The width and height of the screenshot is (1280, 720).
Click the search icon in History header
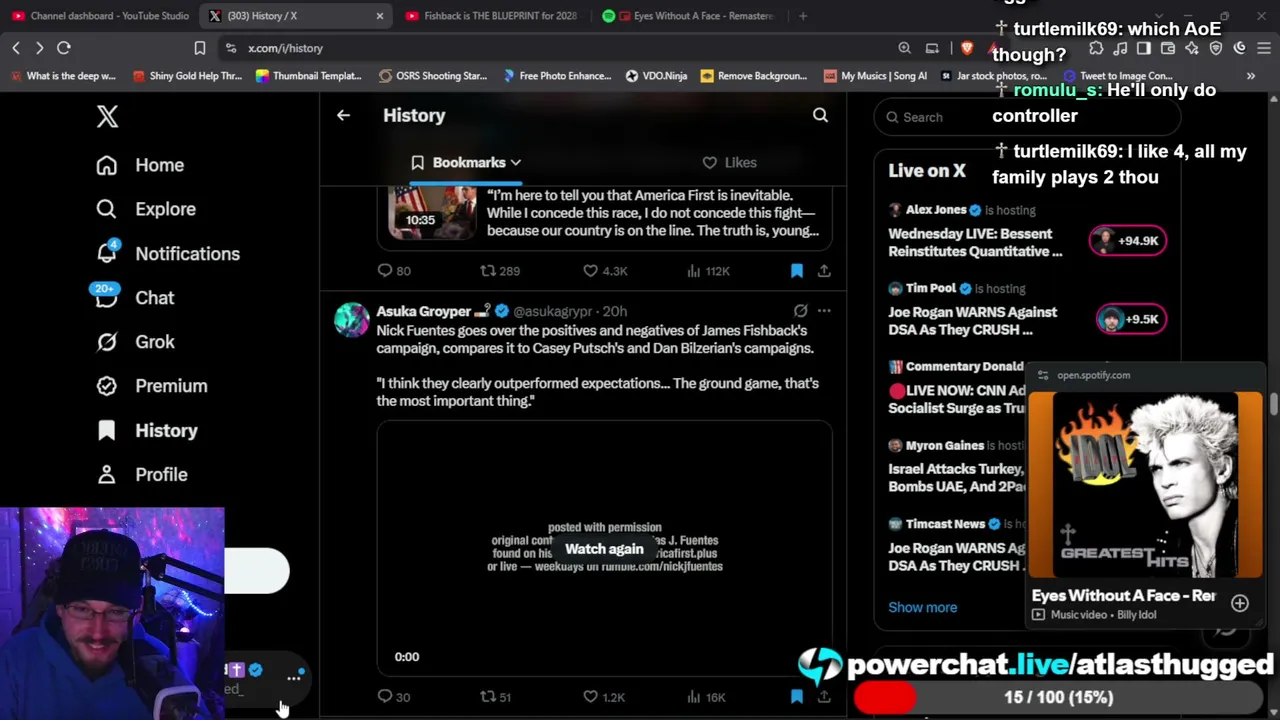click(820, 115)
